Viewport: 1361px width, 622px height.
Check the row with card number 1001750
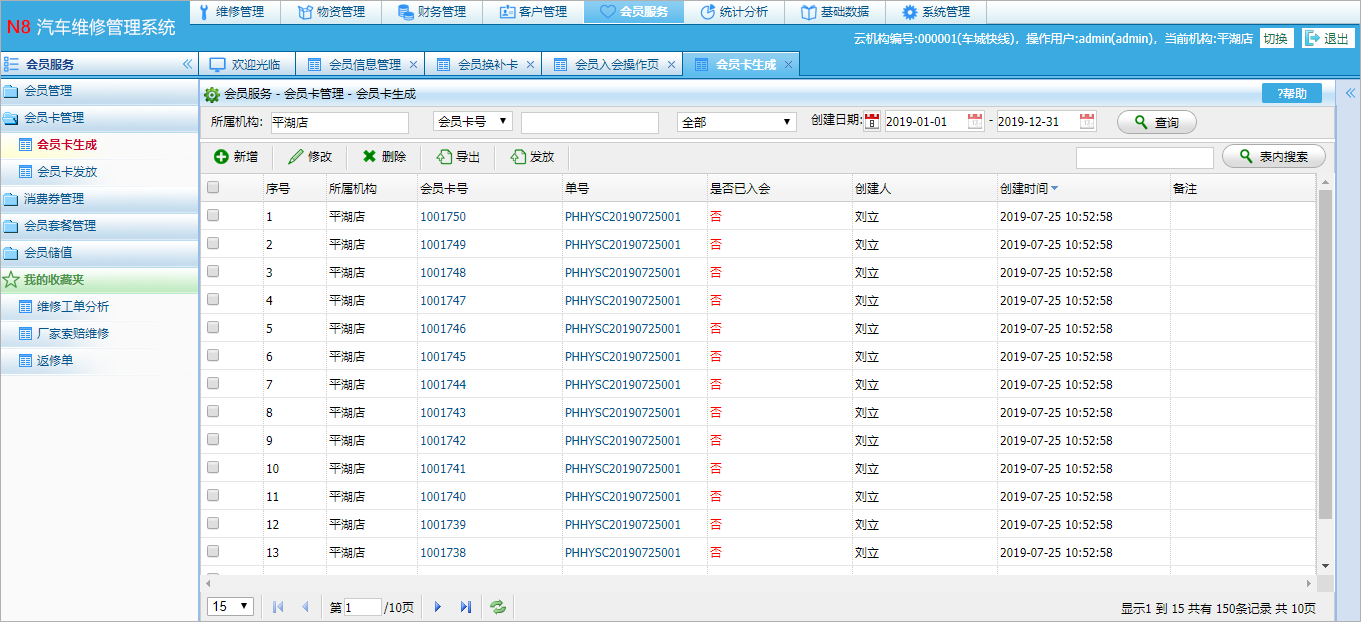click(213, 215)
